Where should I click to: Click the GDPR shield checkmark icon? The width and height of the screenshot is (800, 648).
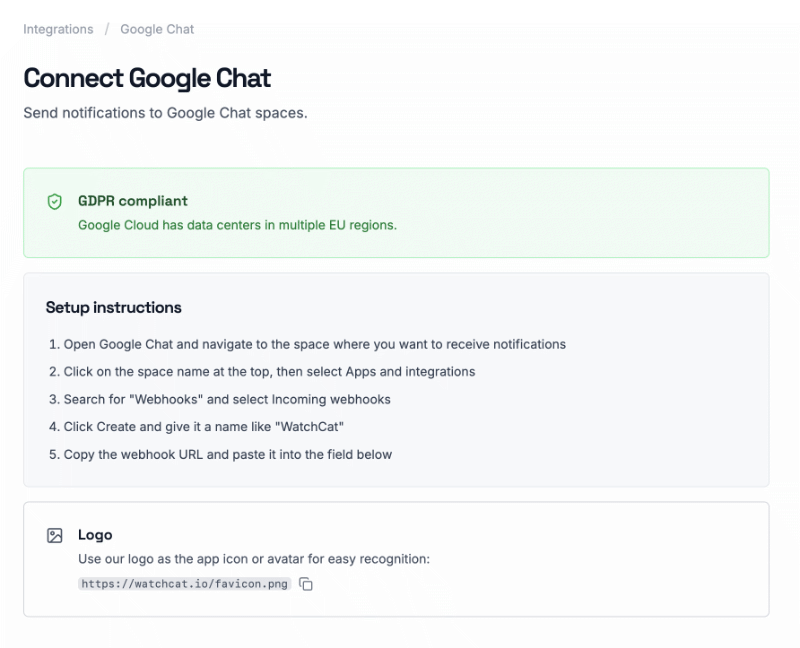point(55,202)
